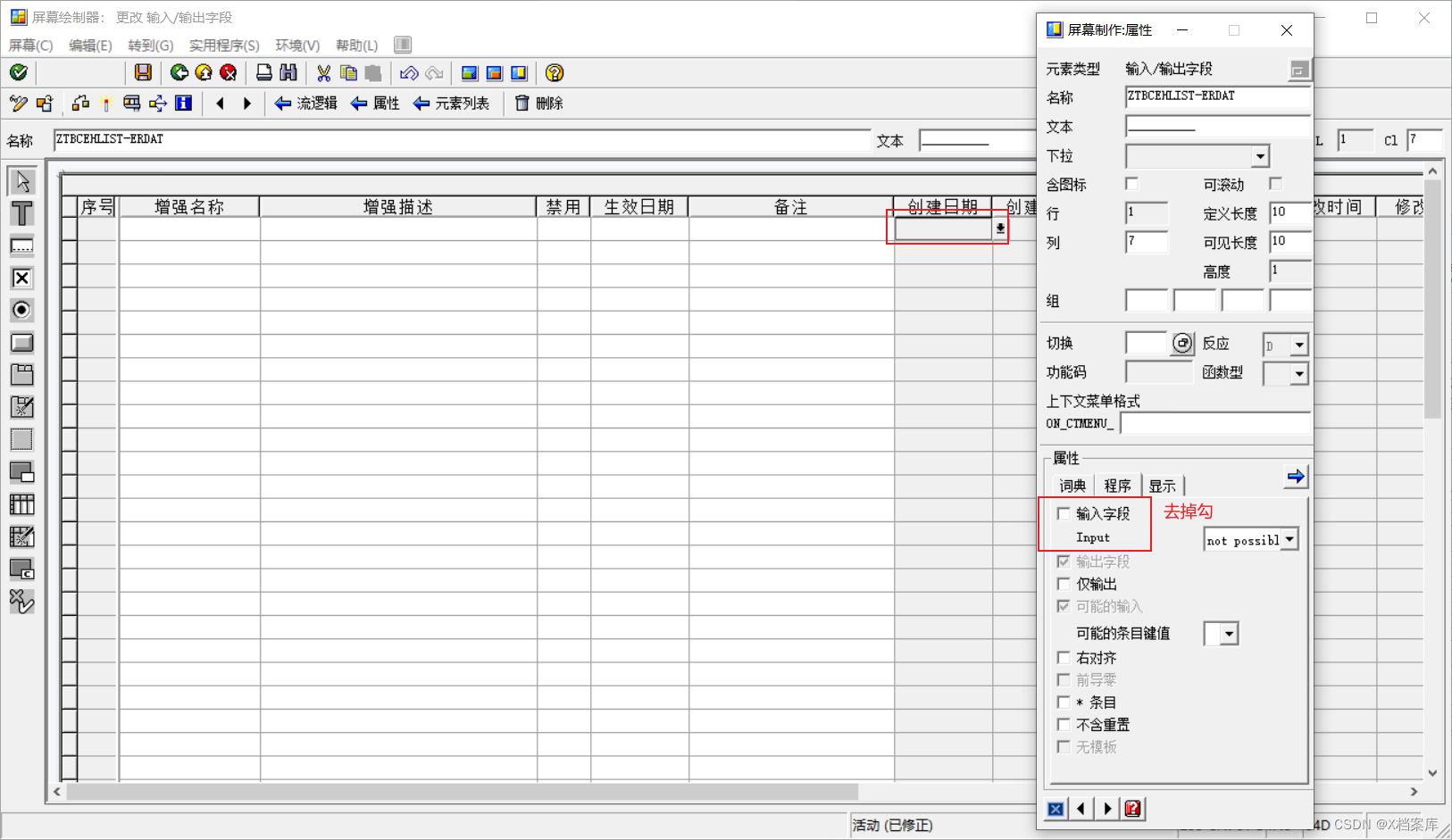Click the yellow Exit up-arrow icon
This screenshot has width=1452, height=840.
(204, 73)
